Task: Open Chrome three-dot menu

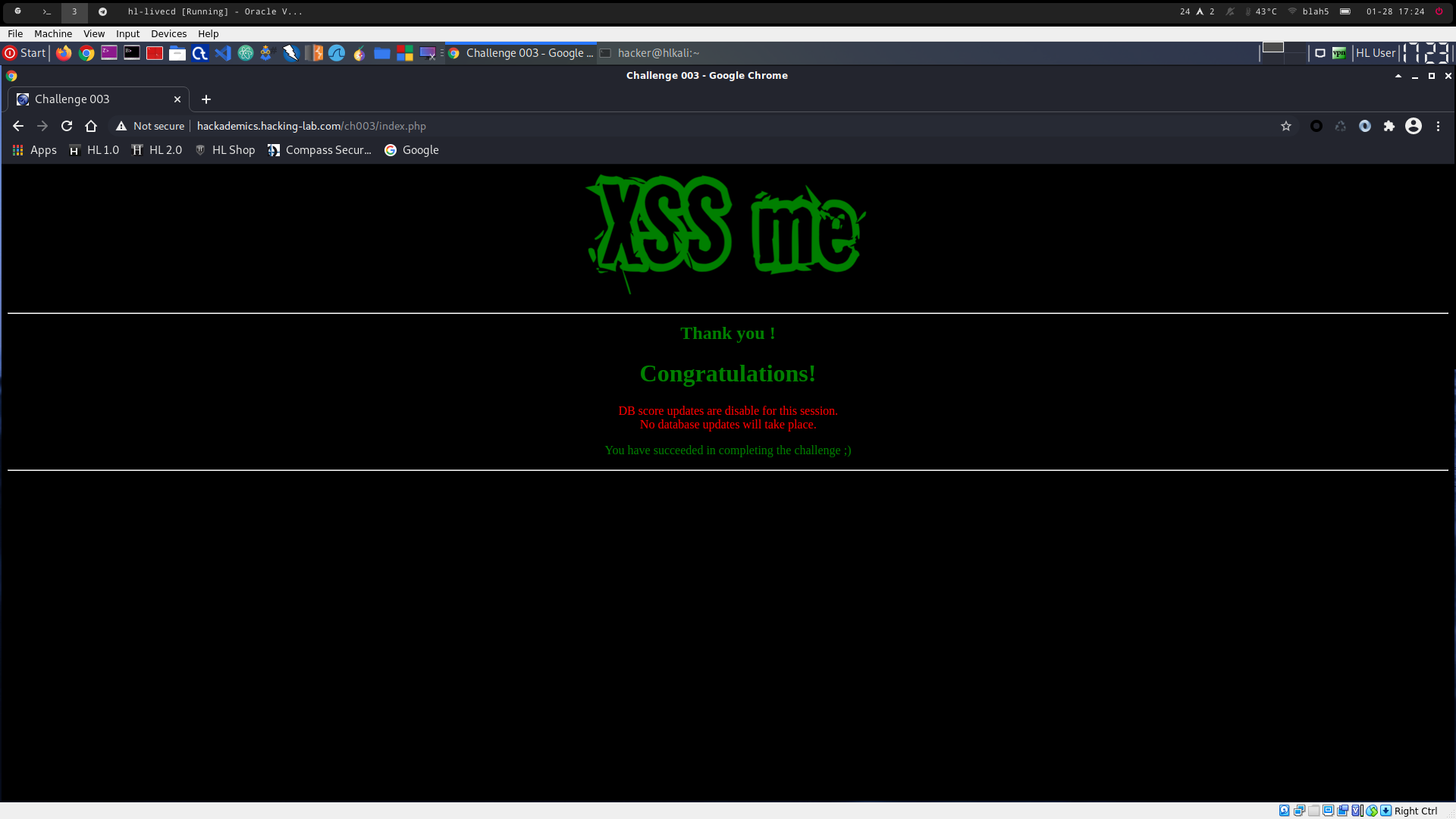Action: coord(1438,126)
